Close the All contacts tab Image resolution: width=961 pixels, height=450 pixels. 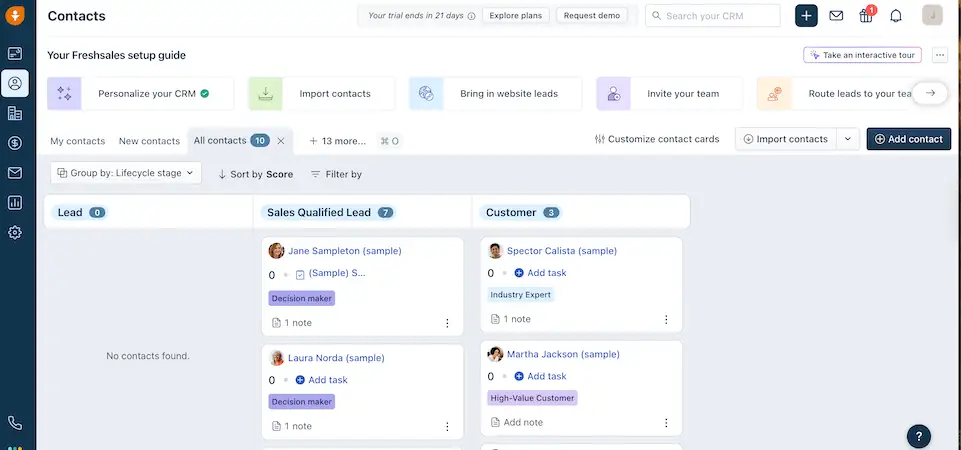point(281,140)
